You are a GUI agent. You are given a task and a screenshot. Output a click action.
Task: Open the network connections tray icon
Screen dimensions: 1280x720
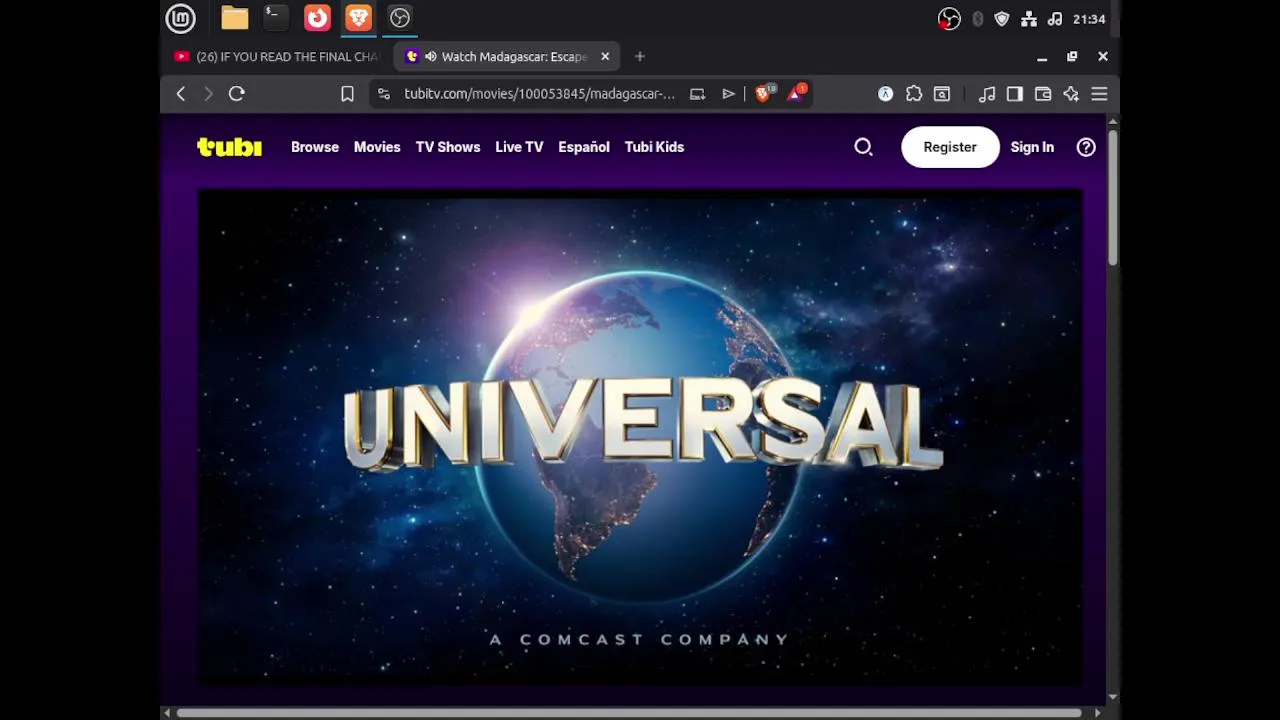point(1029,19)
